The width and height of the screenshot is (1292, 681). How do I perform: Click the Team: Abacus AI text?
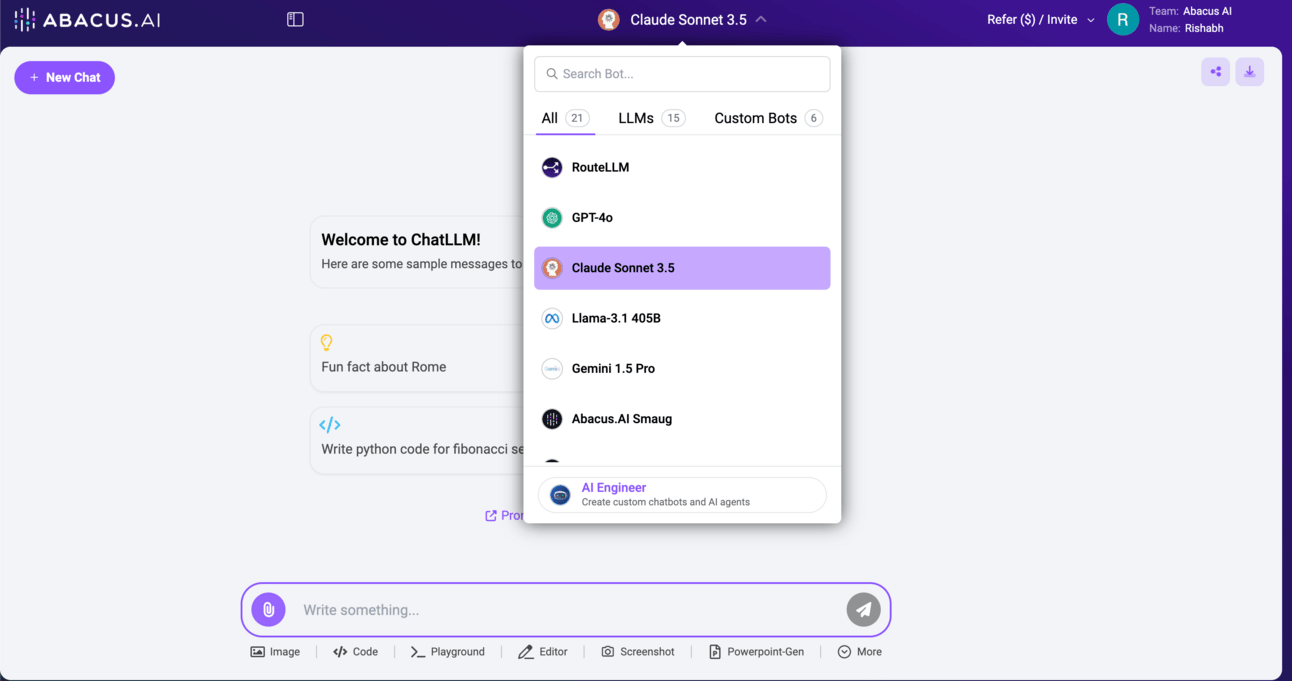coord(1190,11)
